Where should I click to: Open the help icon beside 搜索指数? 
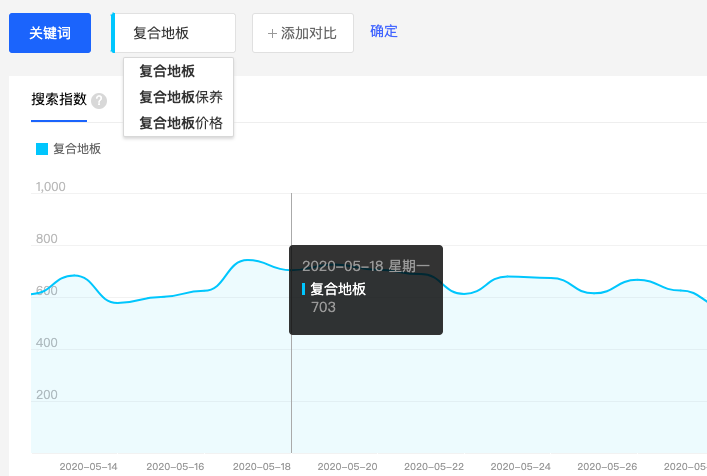pos(99,100)
